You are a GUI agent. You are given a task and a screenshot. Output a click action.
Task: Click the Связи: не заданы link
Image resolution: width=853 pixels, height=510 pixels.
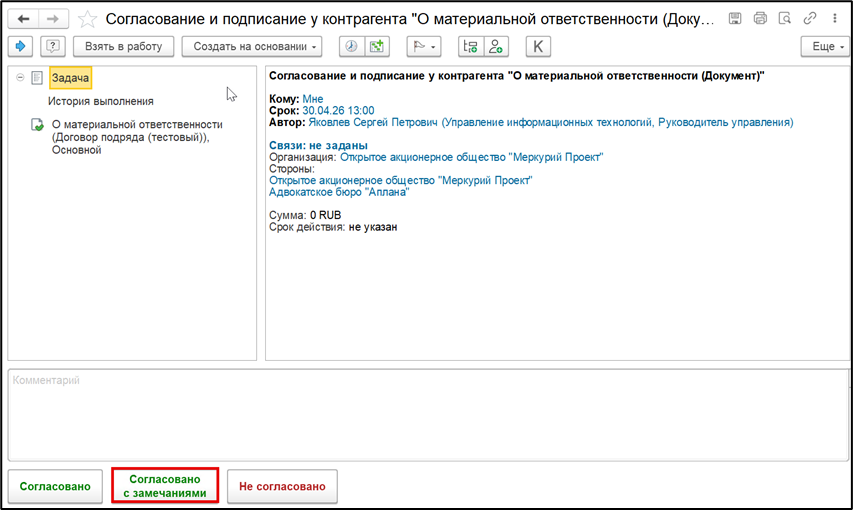pos(318,145)
